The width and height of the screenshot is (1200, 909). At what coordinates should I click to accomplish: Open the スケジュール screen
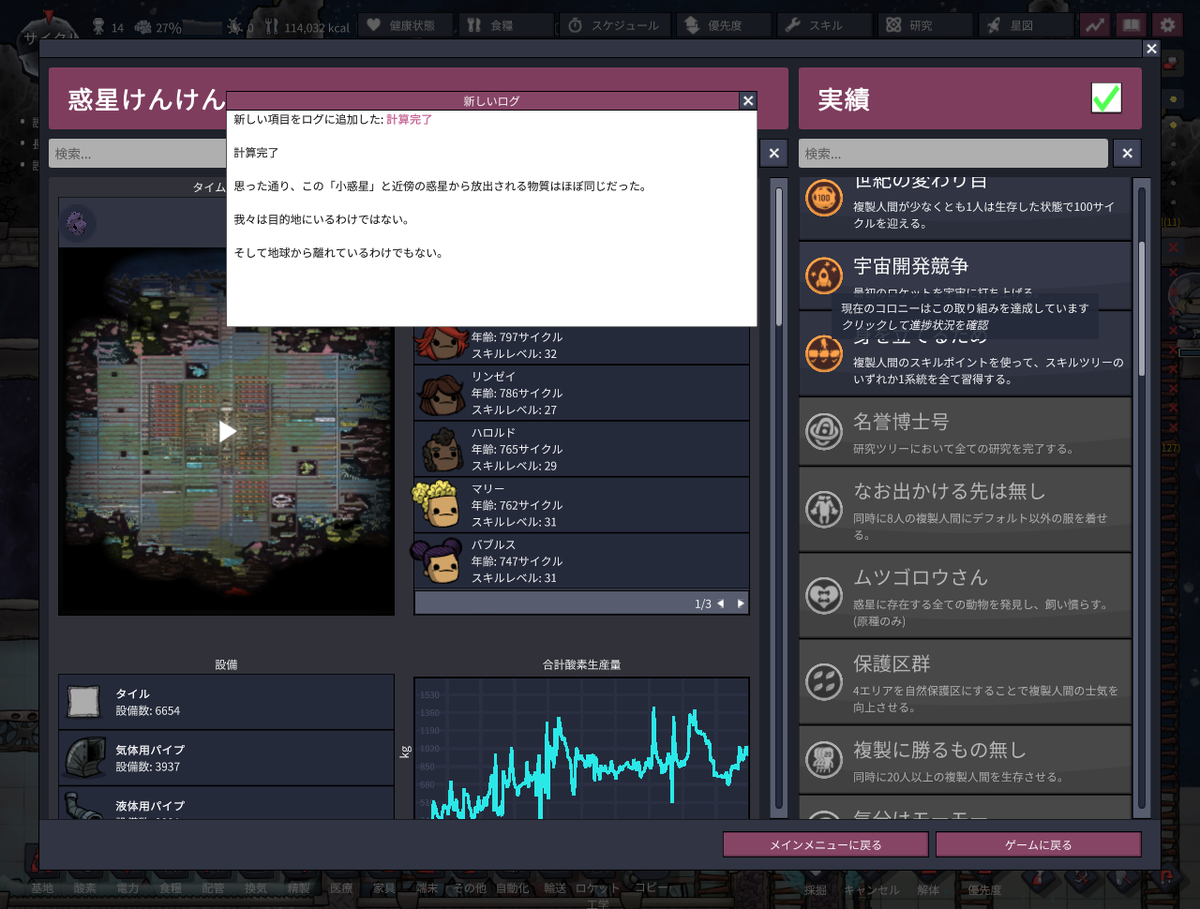[x=614, y=25]
